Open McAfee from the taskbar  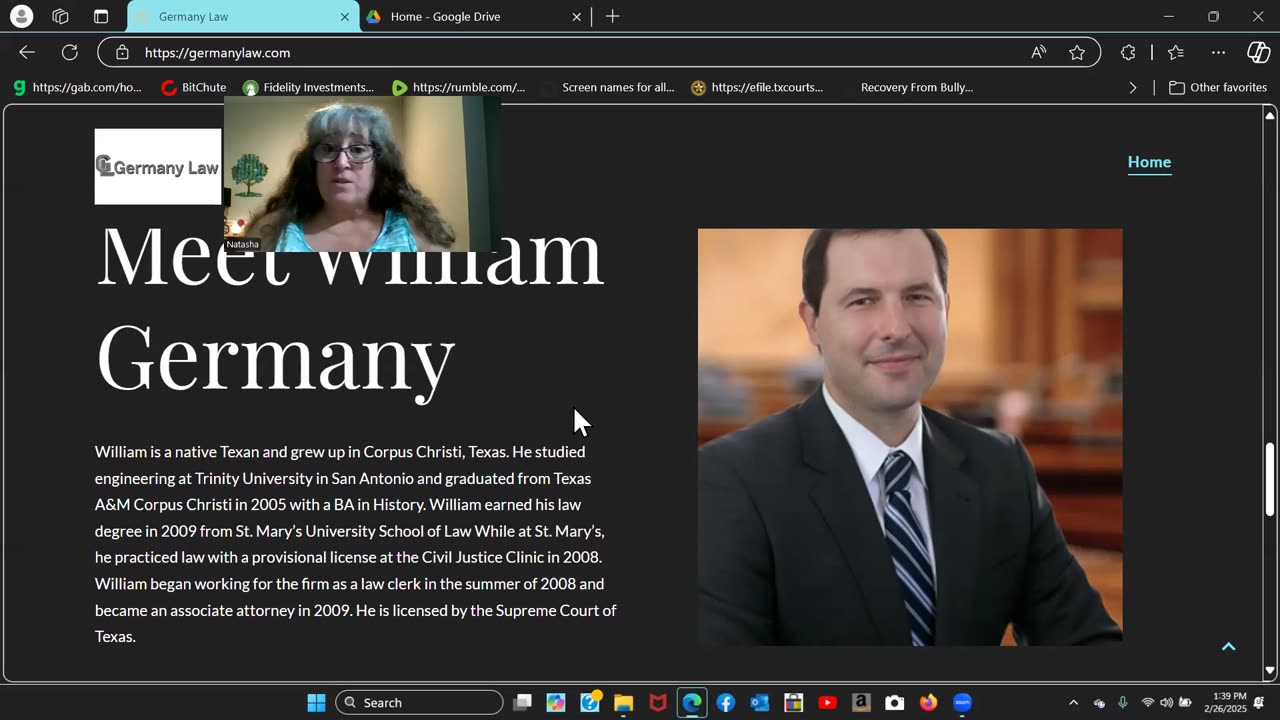pos(658,702)
